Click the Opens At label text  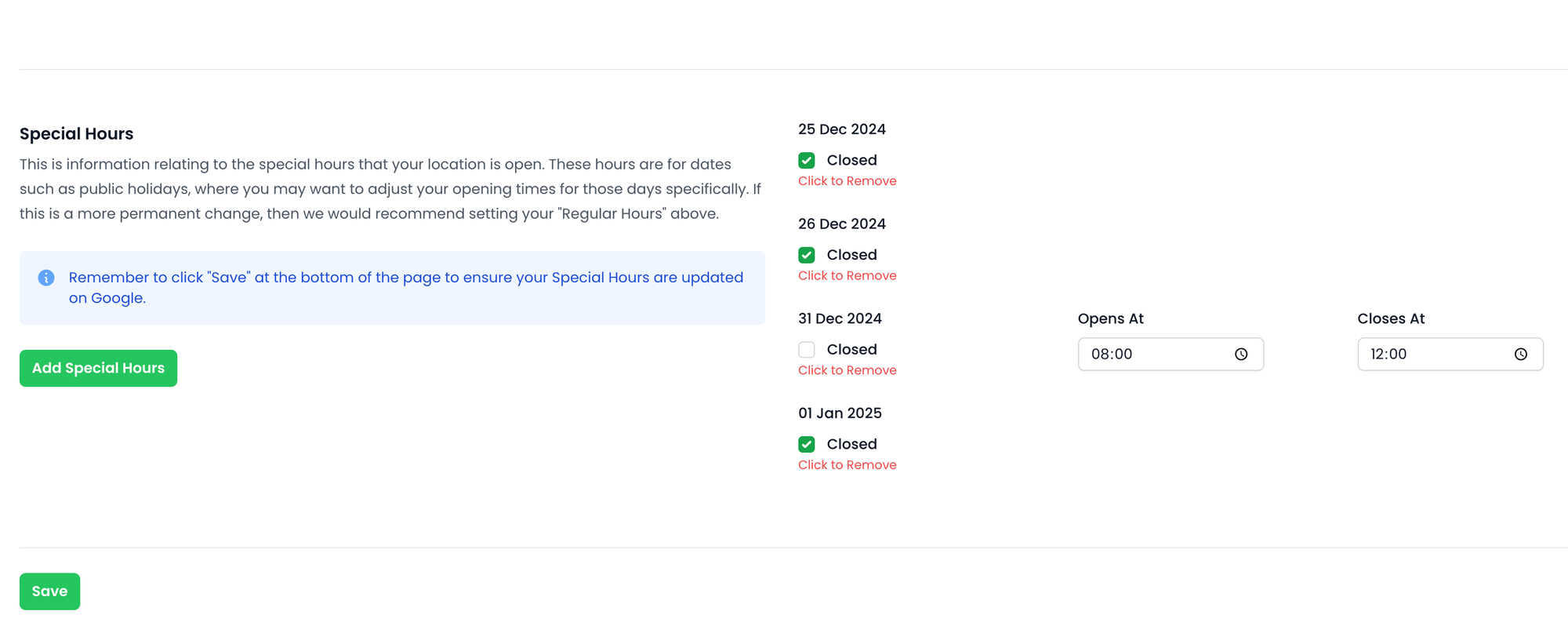1110,318
